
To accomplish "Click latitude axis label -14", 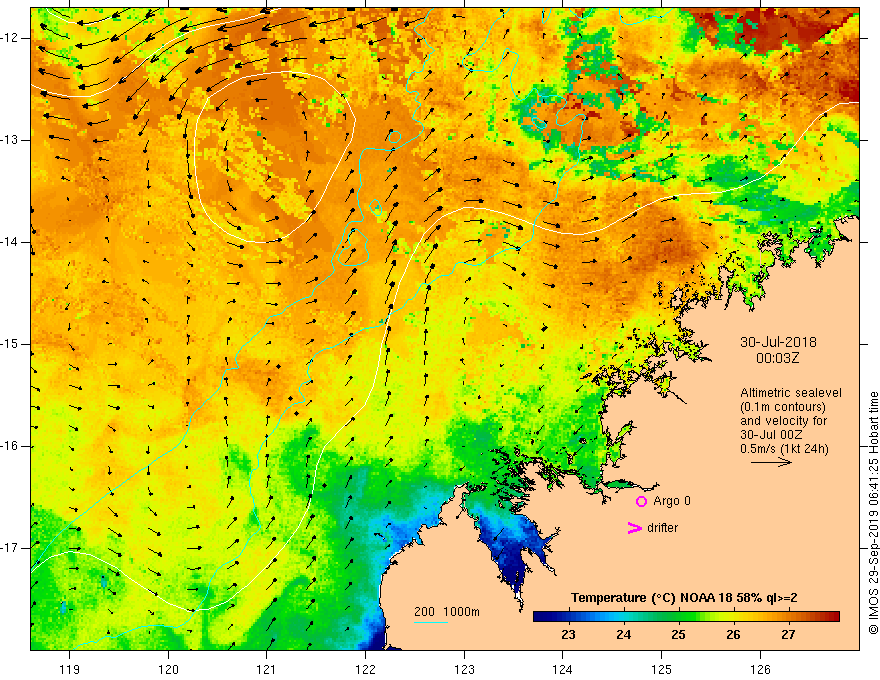I will point(10,242).
